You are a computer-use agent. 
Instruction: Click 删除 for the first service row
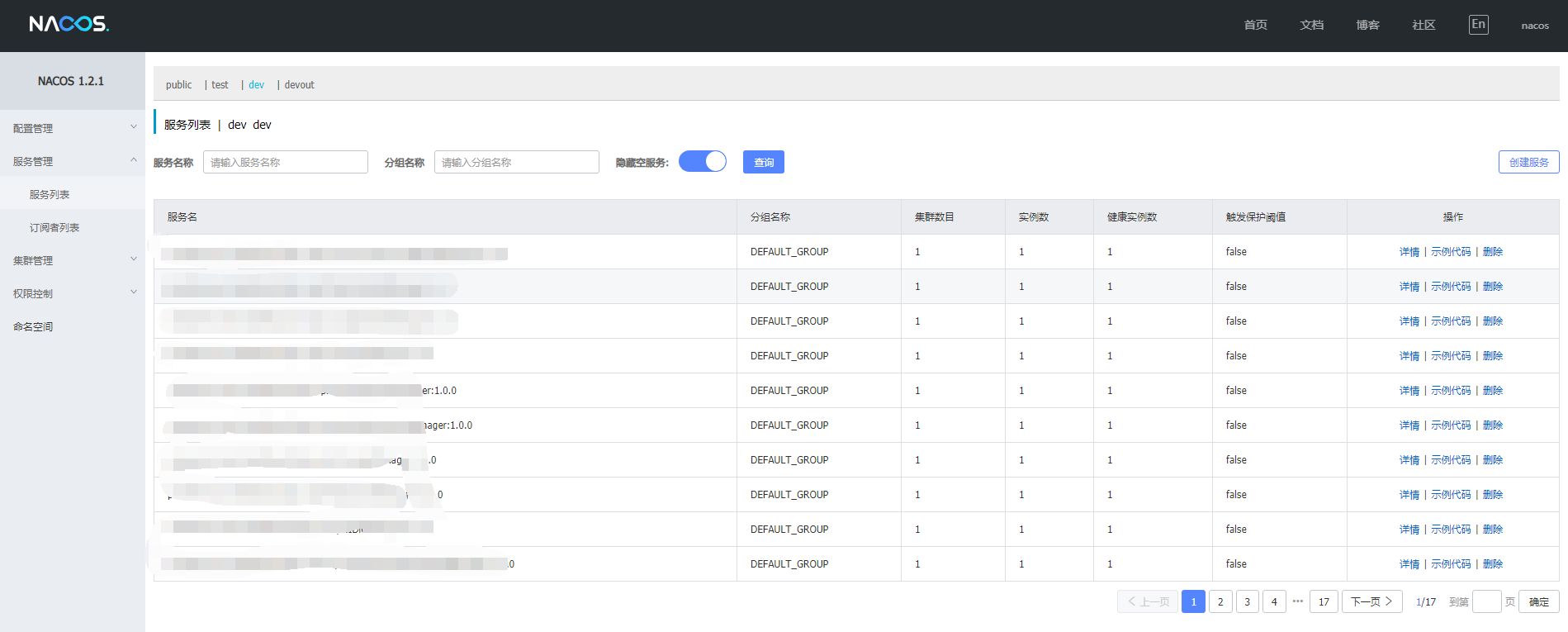point(1493,252)
